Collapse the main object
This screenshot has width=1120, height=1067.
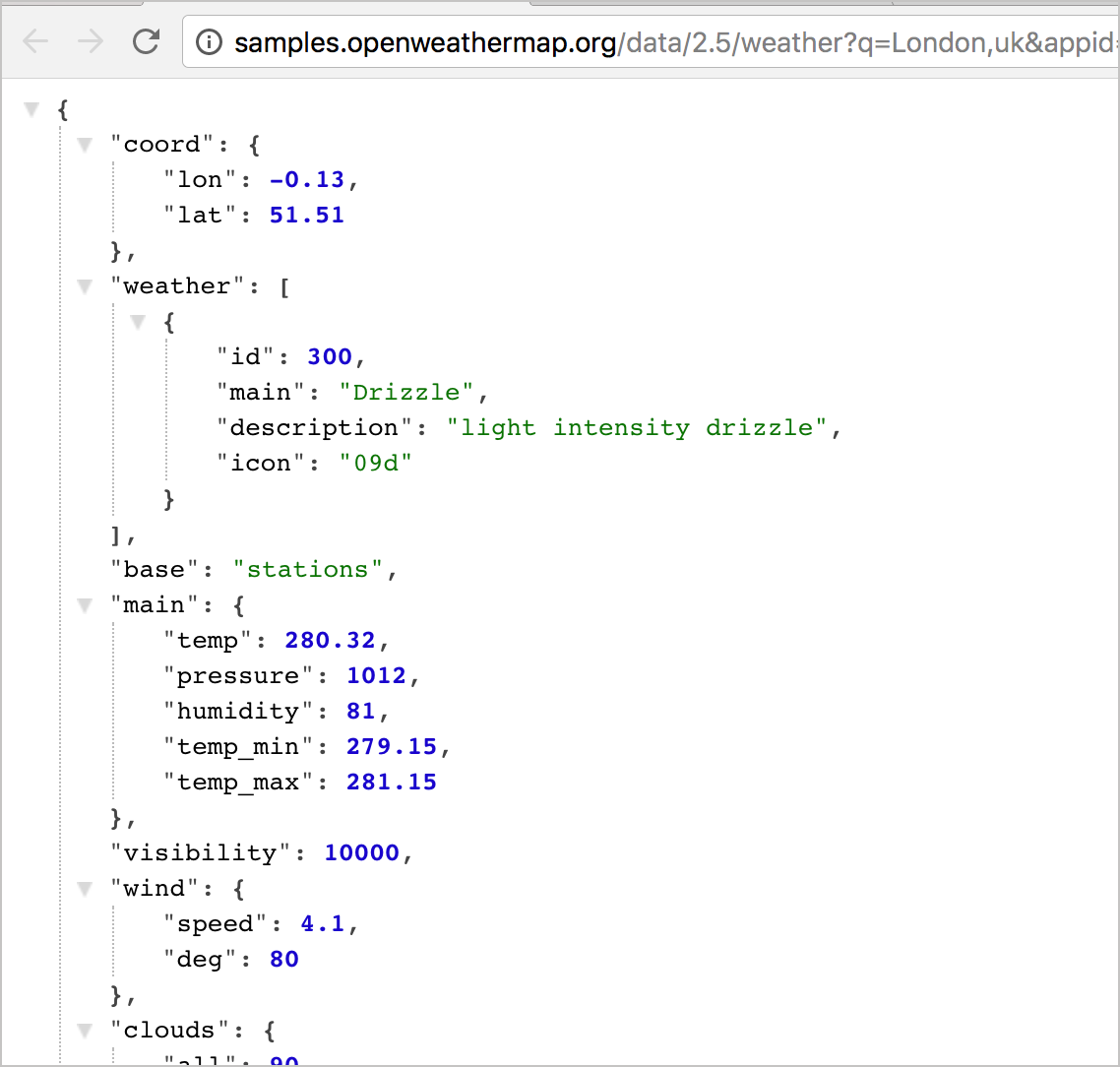[85, 604]
